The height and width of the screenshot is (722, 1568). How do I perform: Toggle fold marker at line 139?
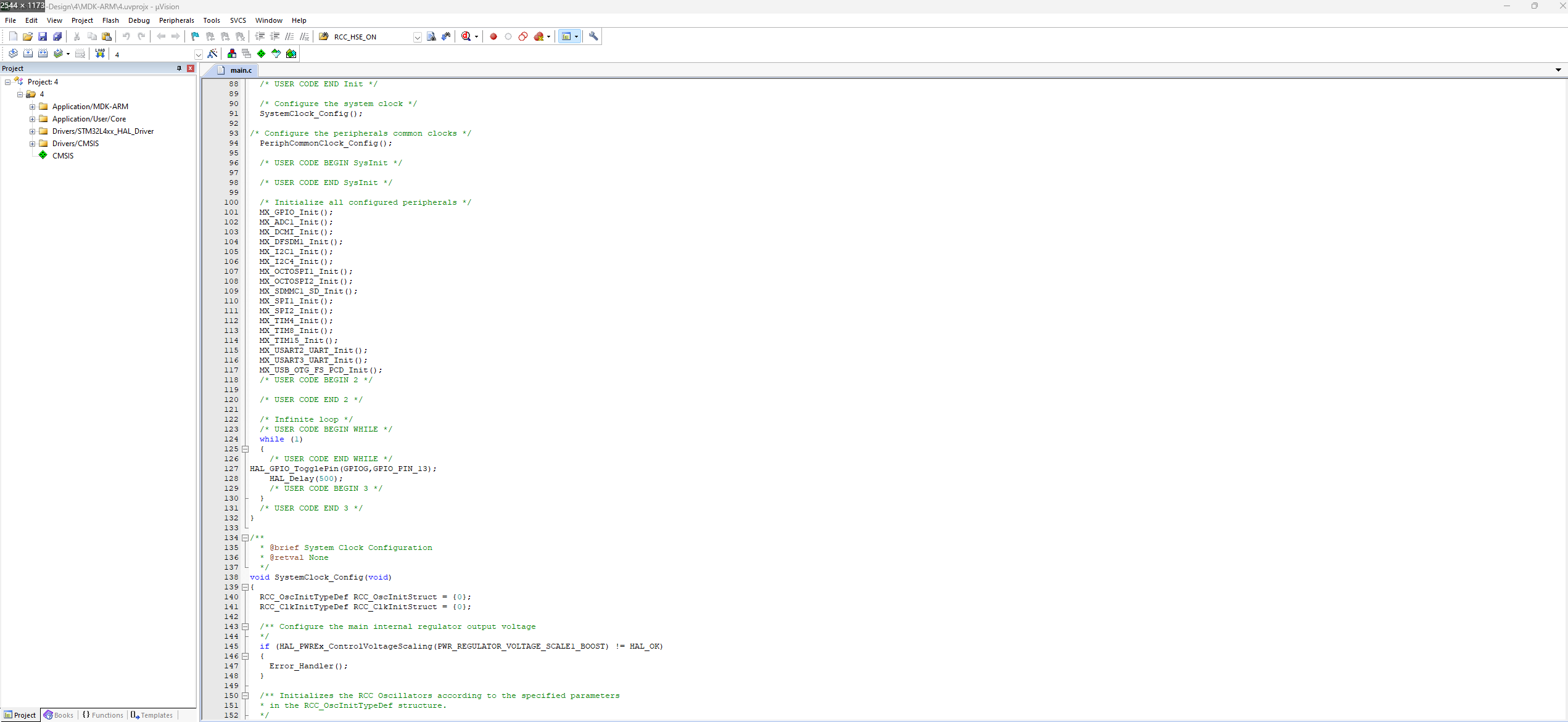(245, 587)
